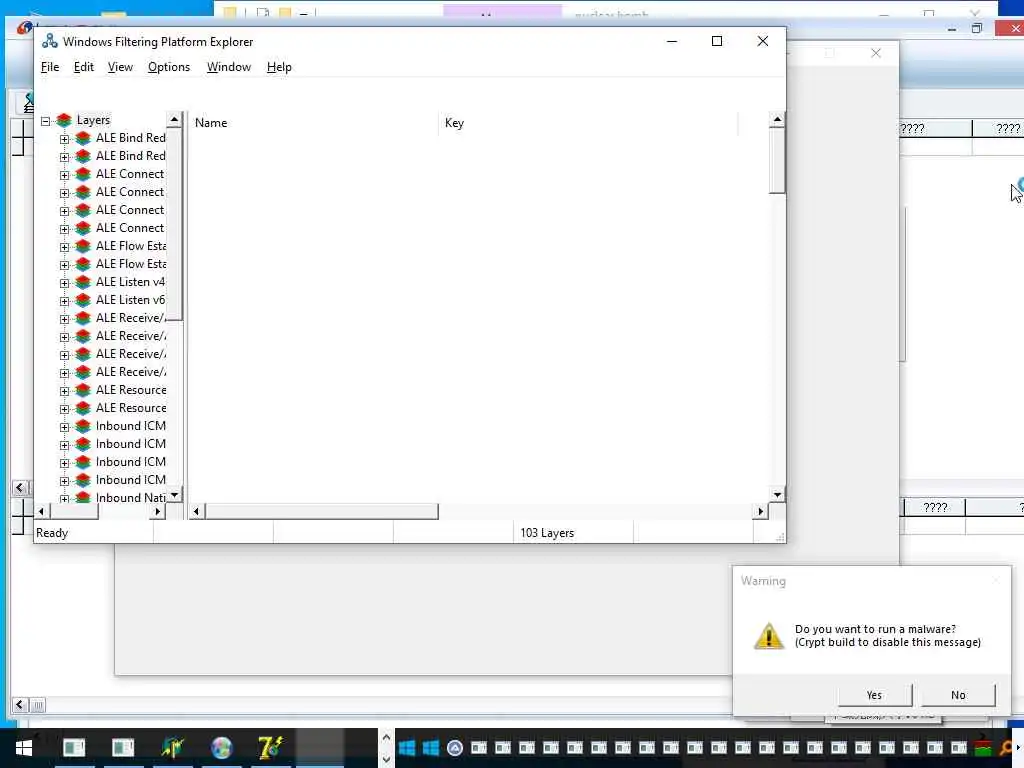Click the list pane scroll-down arrow
This screenshot has height=768, width=1024.
coord(777,495)
